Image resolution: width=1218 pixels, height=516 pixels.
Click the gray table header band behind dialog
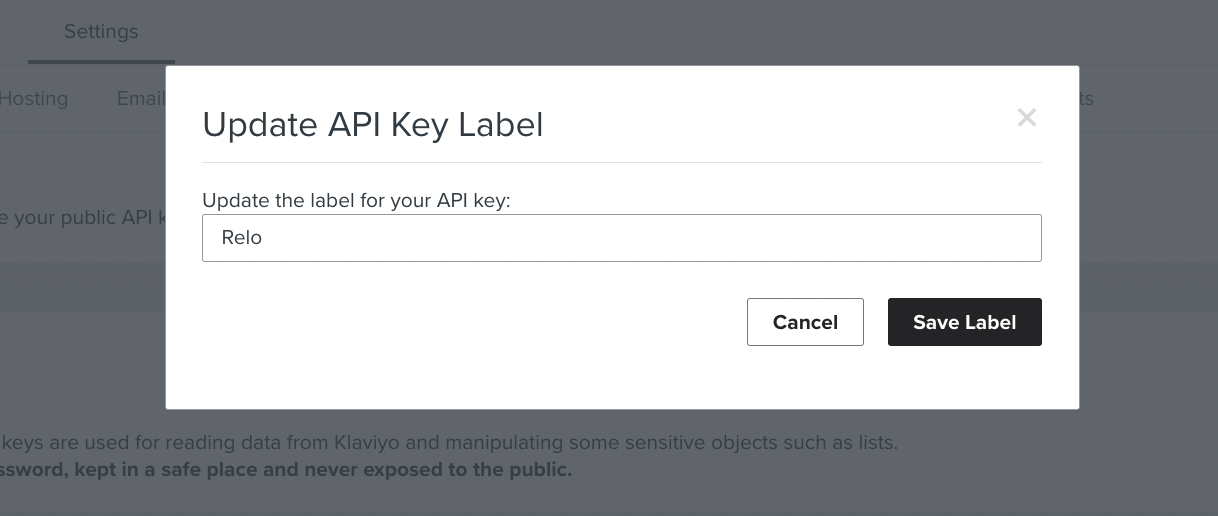[x=80, y=287]
